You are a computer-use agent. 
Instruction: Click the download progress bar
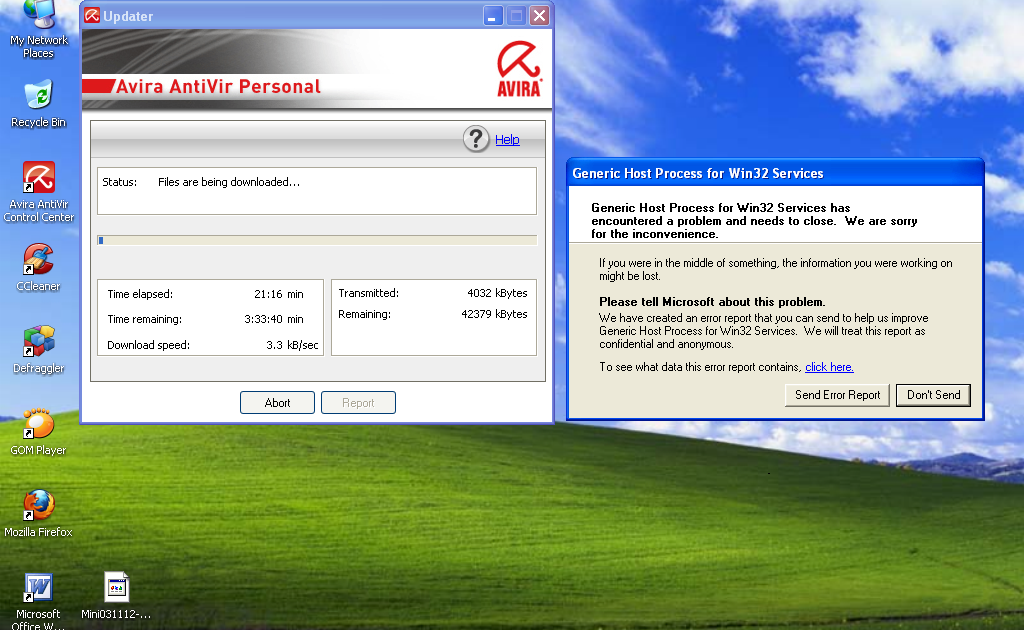(317, 240)
